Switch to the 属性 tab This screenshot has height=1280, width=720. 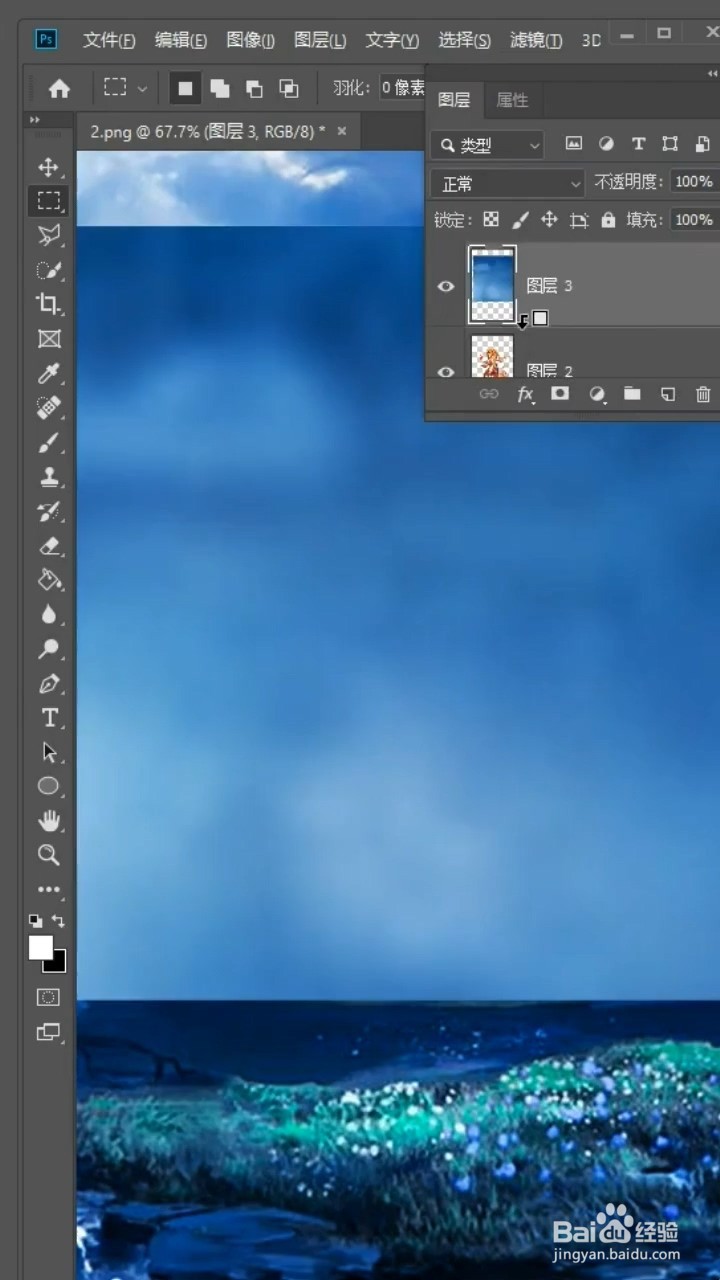click(512, 100)
